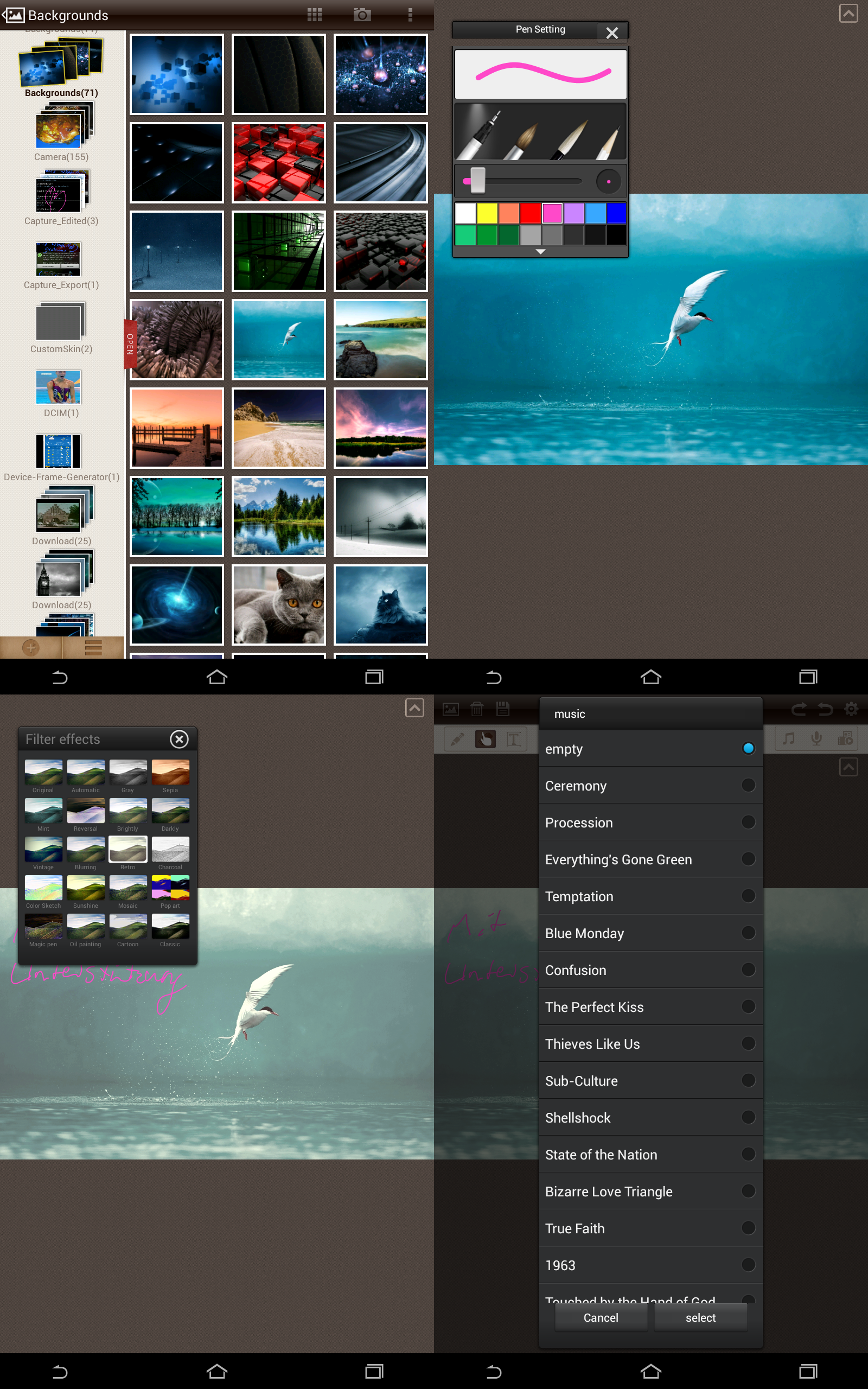This screenshot has width=868, height=1389.
Task: Apply the Pop art filter
Action: coord(170,891)
